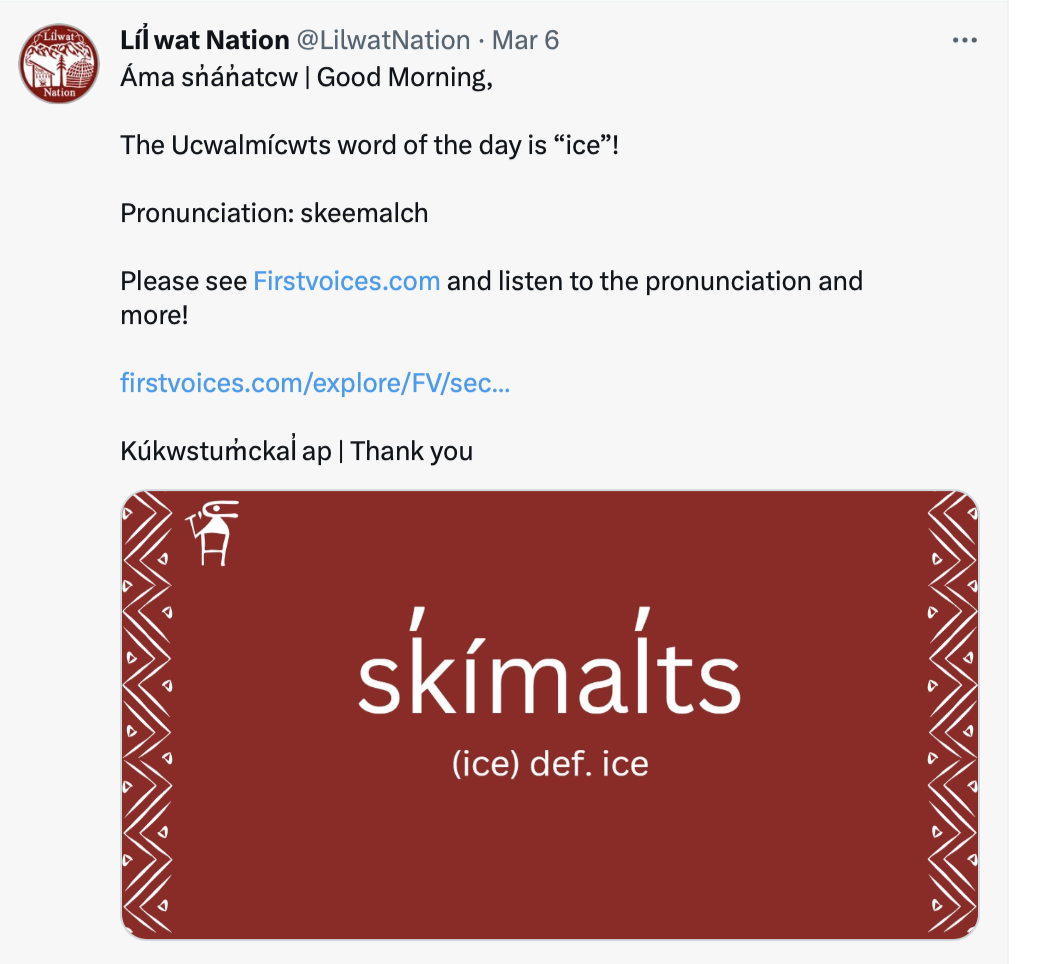The image size is (1044, 964).
Task: Open the firstvoices.com/explore/FV/sec... URL
Action: click(315, 383)
